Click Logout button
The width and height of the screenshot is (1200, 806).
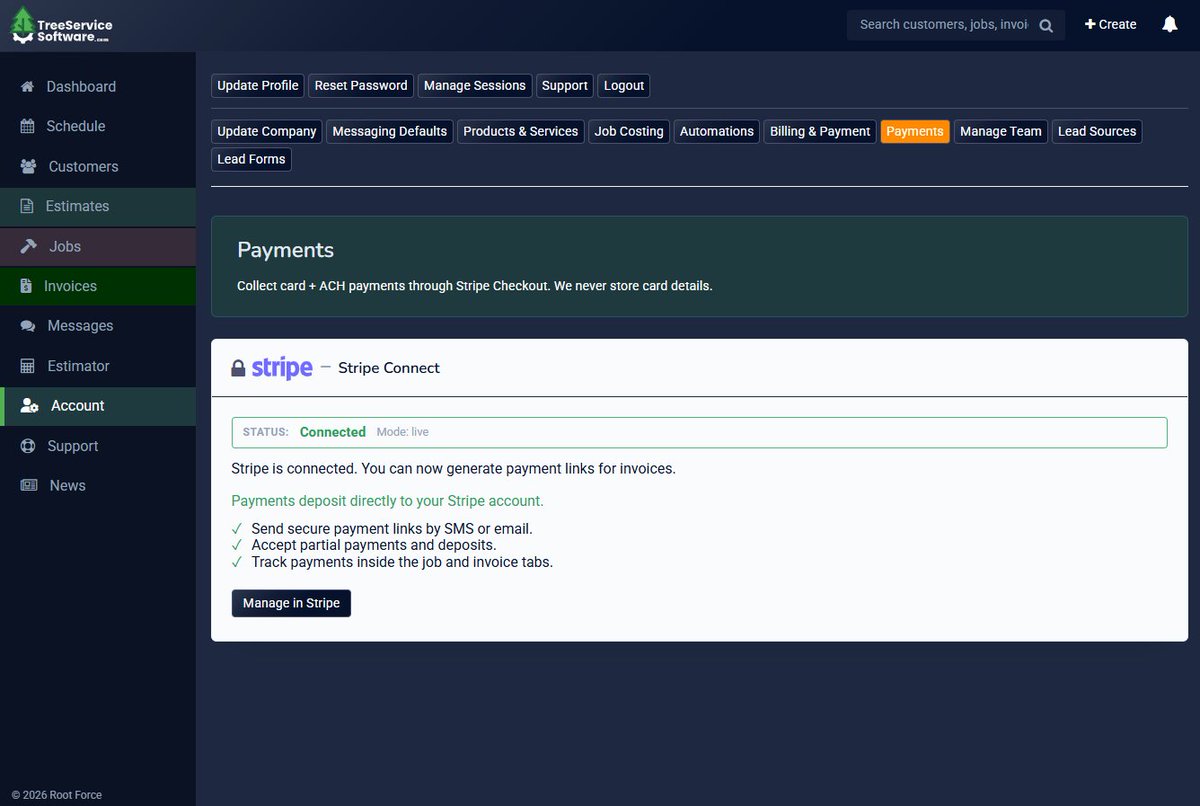624,86
